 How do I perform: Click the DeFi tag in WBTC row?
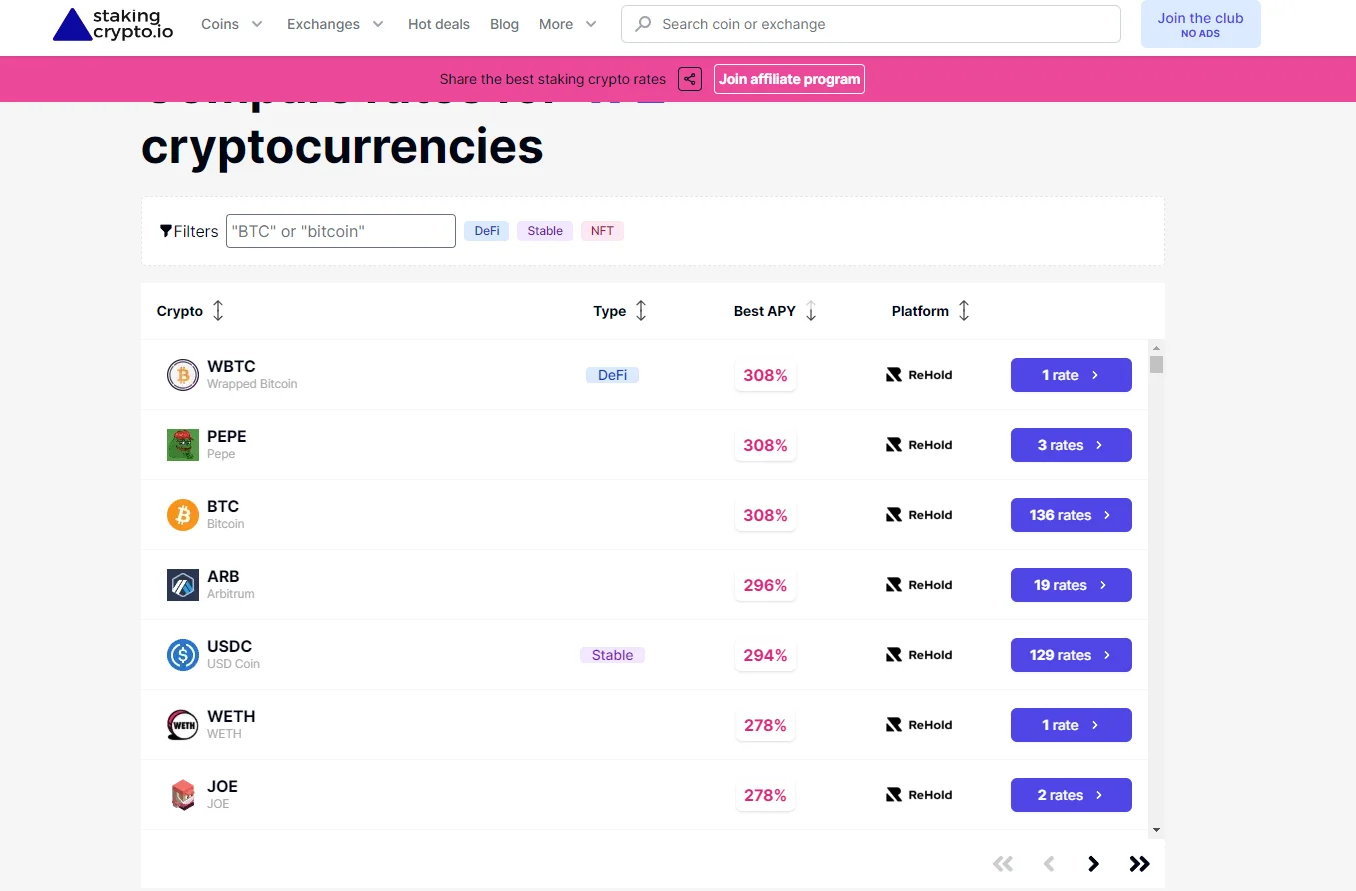point(612,375)
